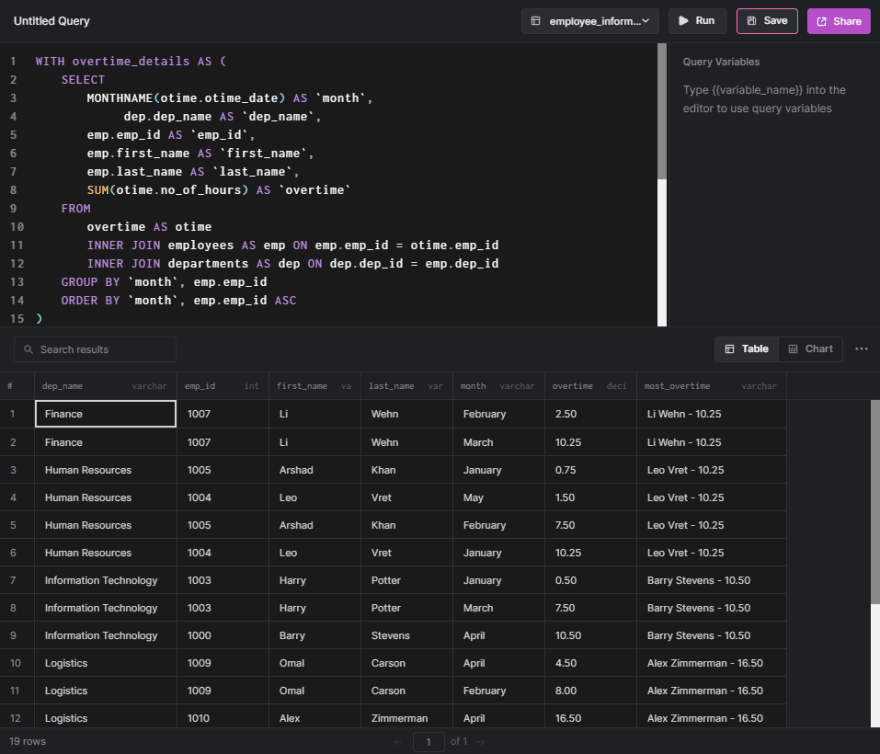This screenshot has width=880, height=754.
Task: Place cursor on INNER JOIN employees line
Action: [292, 245]
